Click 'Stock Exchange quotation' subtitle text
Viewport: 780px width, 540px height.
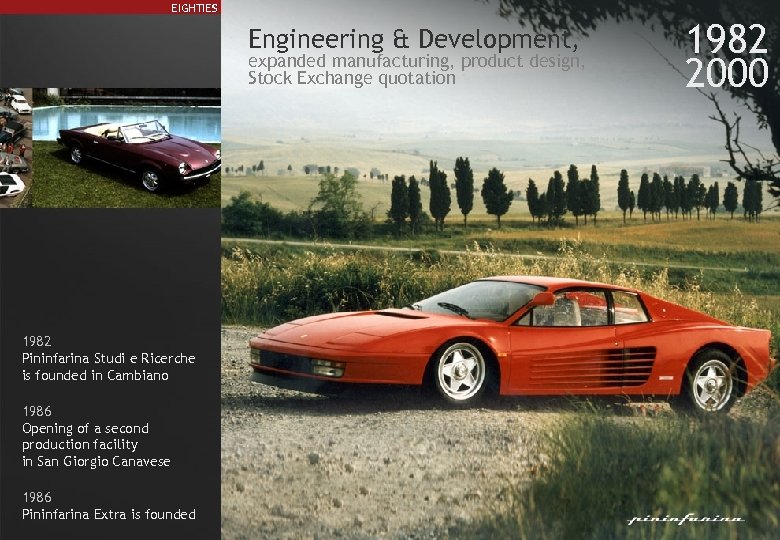click(x=352, y=78)
